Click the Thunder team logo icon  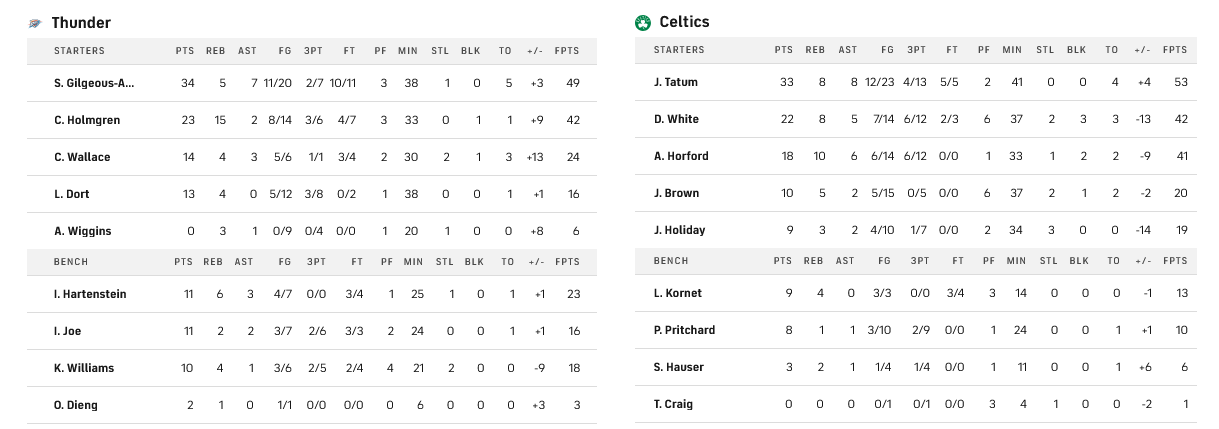tap(36, 22)
